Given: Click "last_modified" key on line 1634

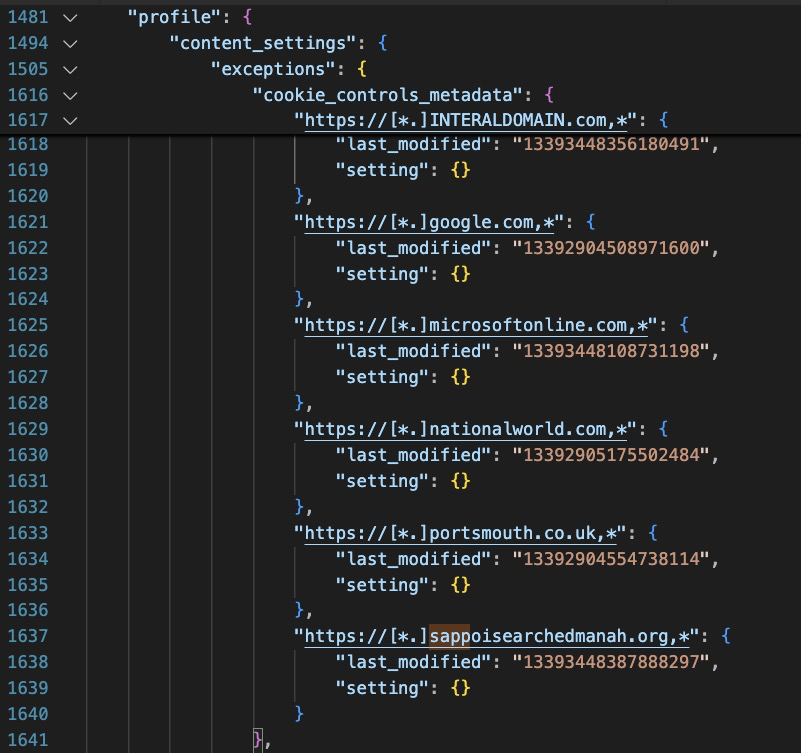Looking at the screenshot, I should pyautogui.click(x=413, y=559).
